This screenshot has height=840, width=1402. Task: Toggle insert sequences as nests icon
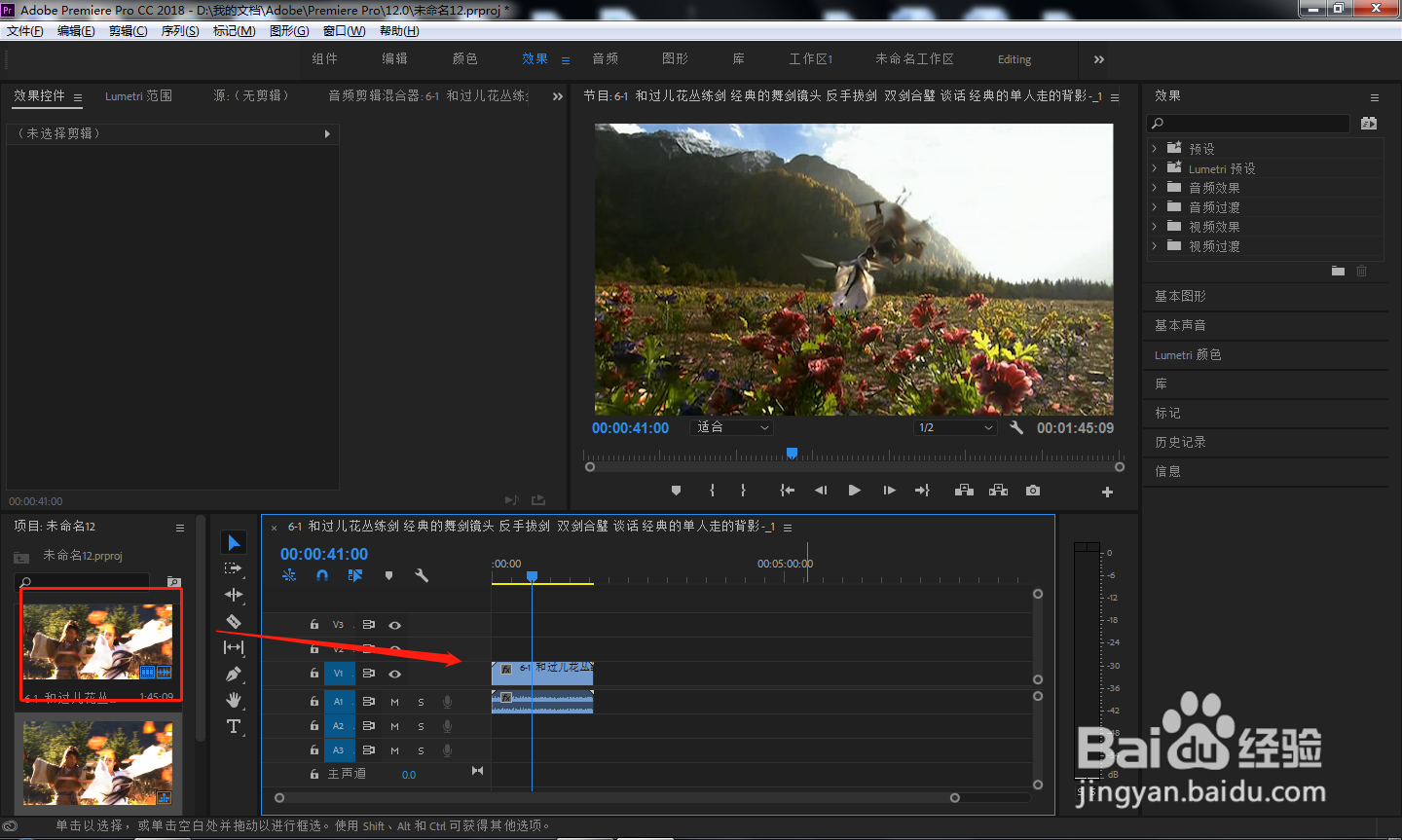click(289, 575)
